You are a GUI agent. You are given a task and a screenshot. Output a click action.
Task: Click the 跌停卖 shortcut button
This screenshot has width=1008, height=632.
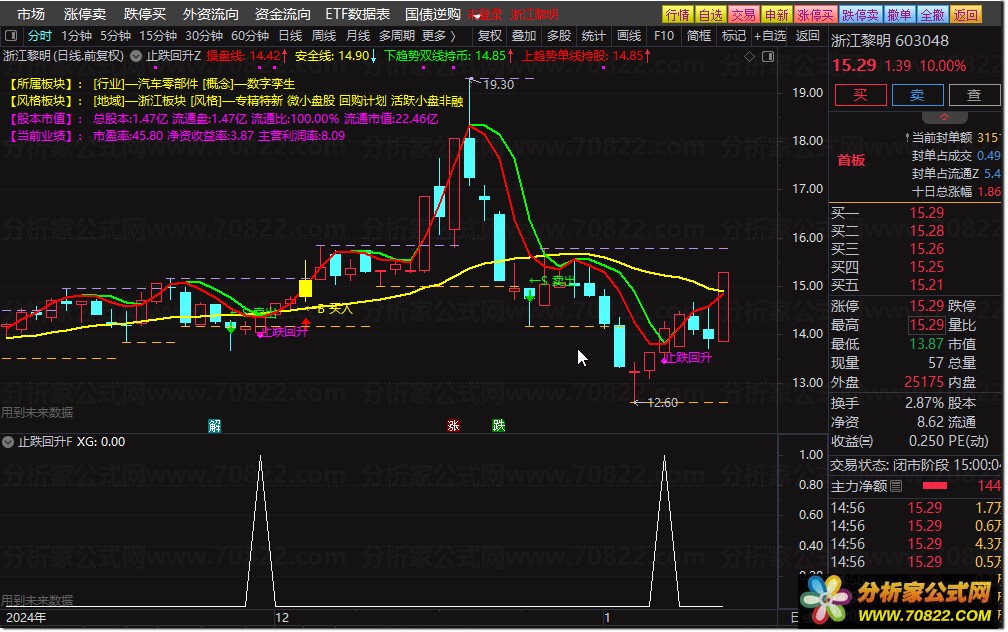(x=860, y=15)
